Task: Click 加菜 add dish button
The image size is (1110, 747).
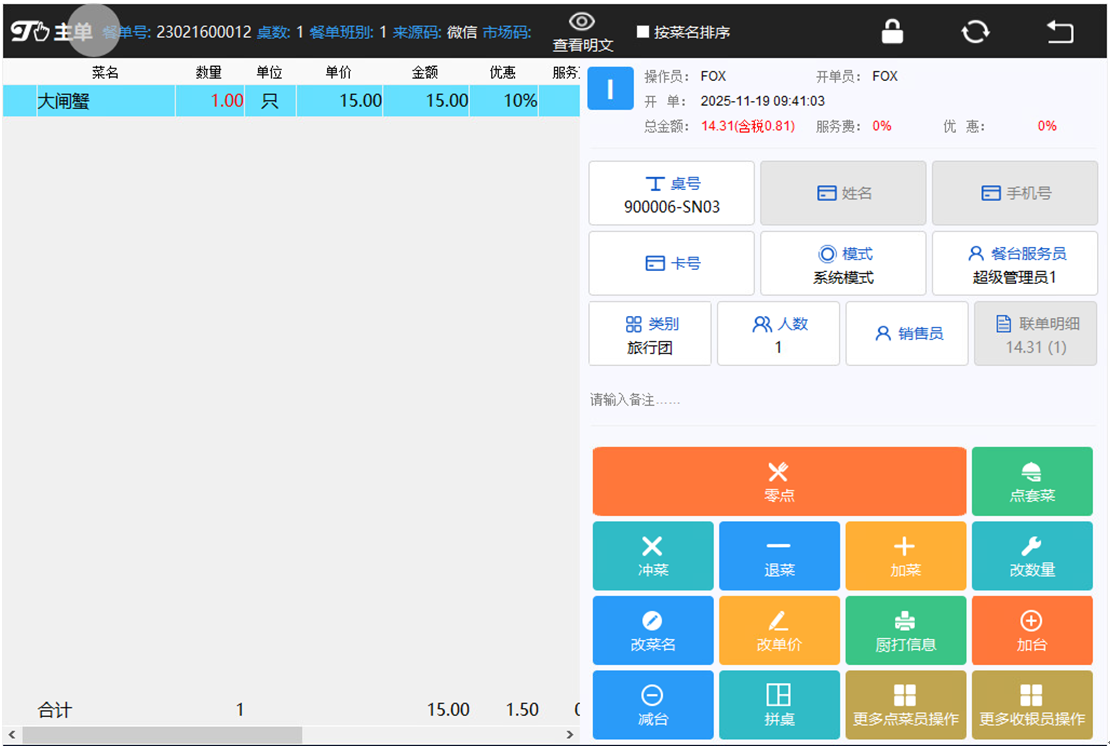Action: pyautogui.click(x=905, y=556)
